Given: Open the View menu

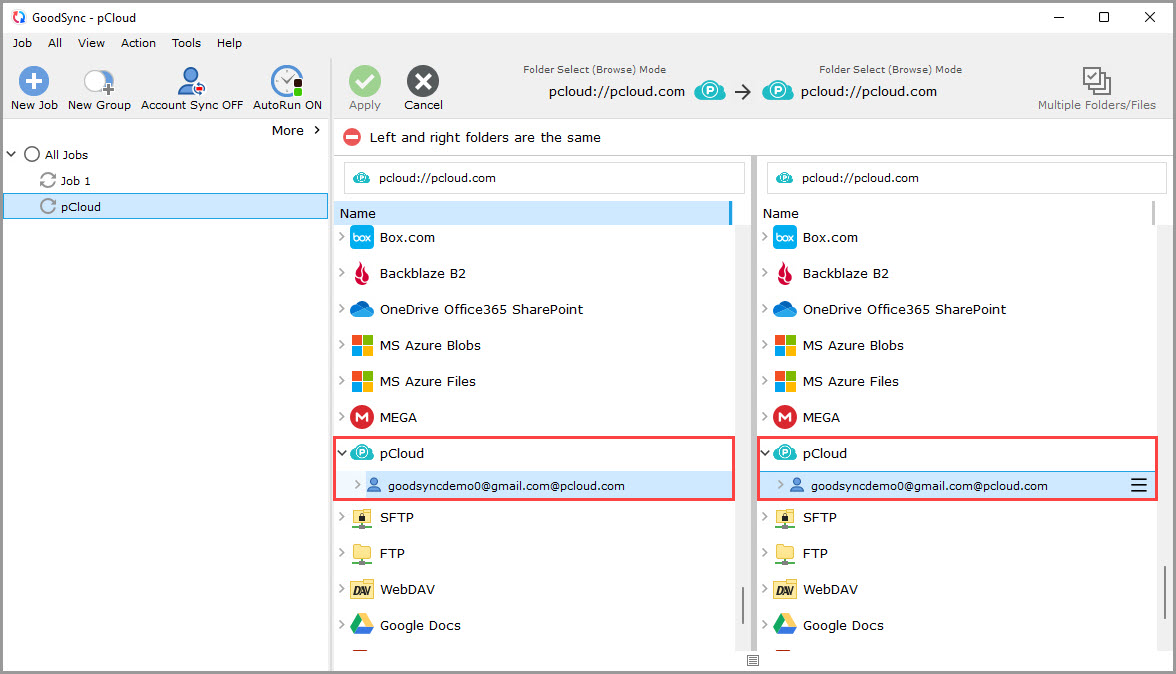Looking at the screenshot, I should click(x=92, y=43).
